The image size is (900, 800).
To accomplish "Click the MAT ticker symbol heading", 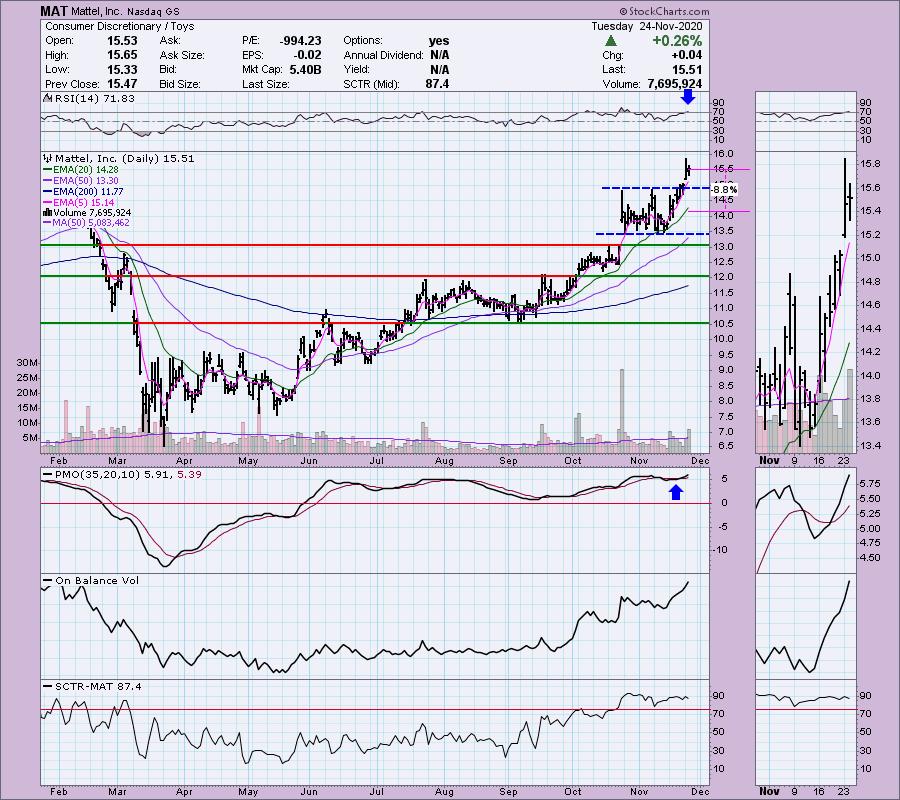I will click(54, 11).
